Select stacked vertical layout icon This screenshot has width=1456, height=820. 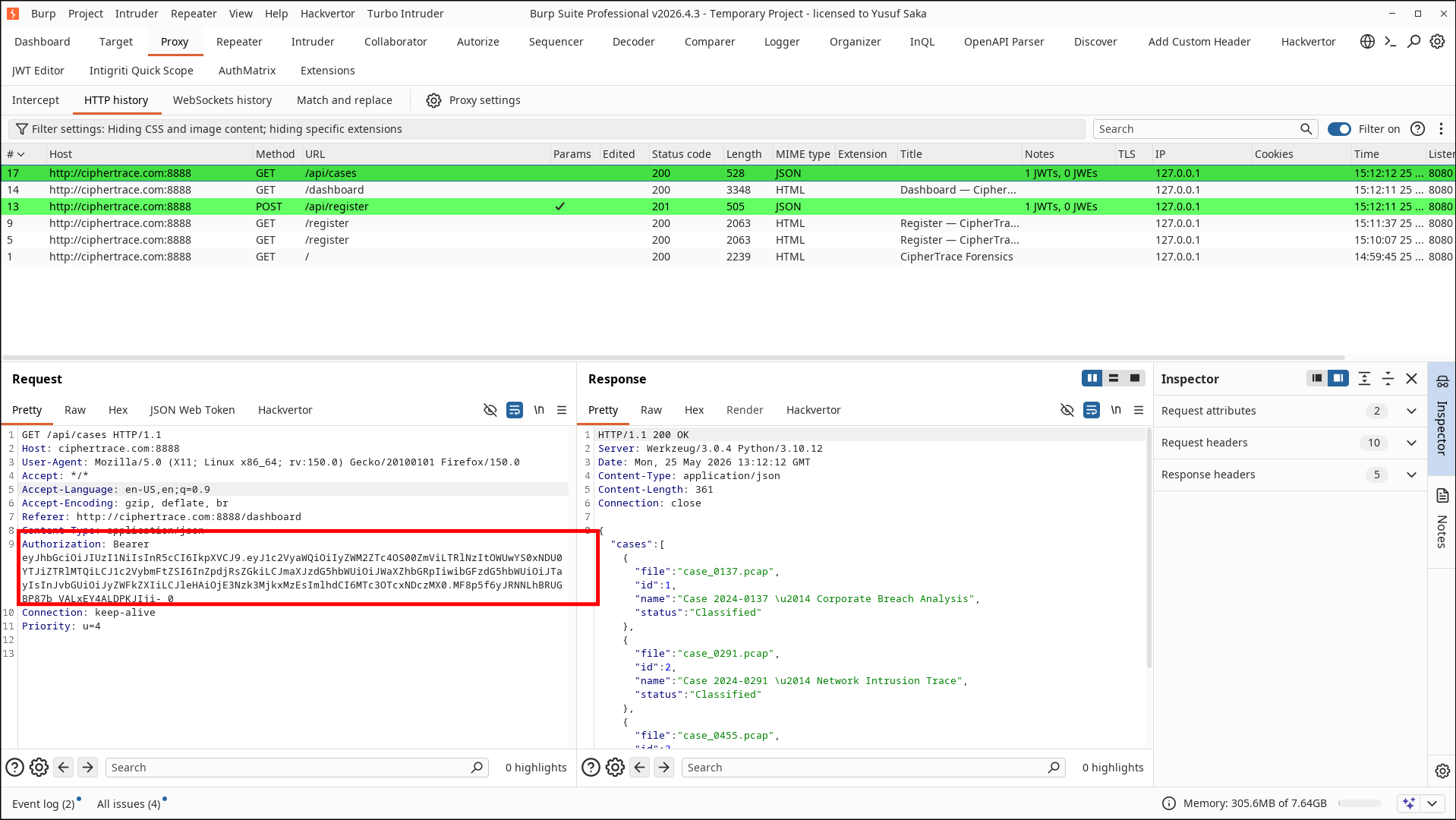click(1114, 378)
